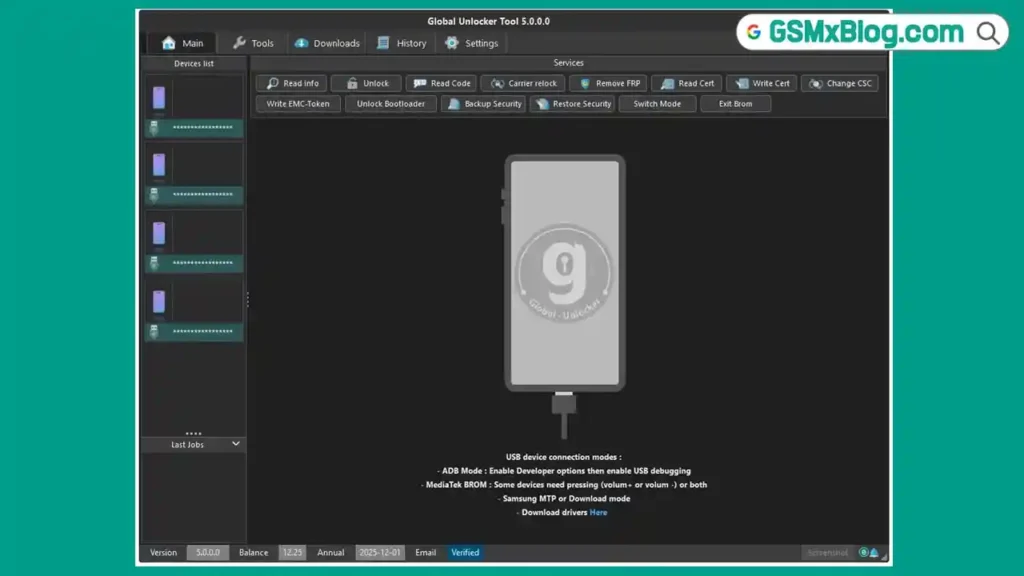Viewport: 1024px width, 576px height.
Task: Select the second device in Devices list
Action: pyautogui.click(x=194, y=173)
